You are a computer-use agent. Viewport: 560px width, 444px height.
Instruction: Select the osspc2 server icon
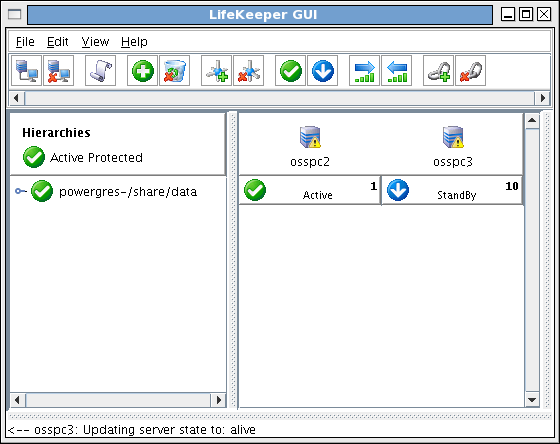(310, 137)
